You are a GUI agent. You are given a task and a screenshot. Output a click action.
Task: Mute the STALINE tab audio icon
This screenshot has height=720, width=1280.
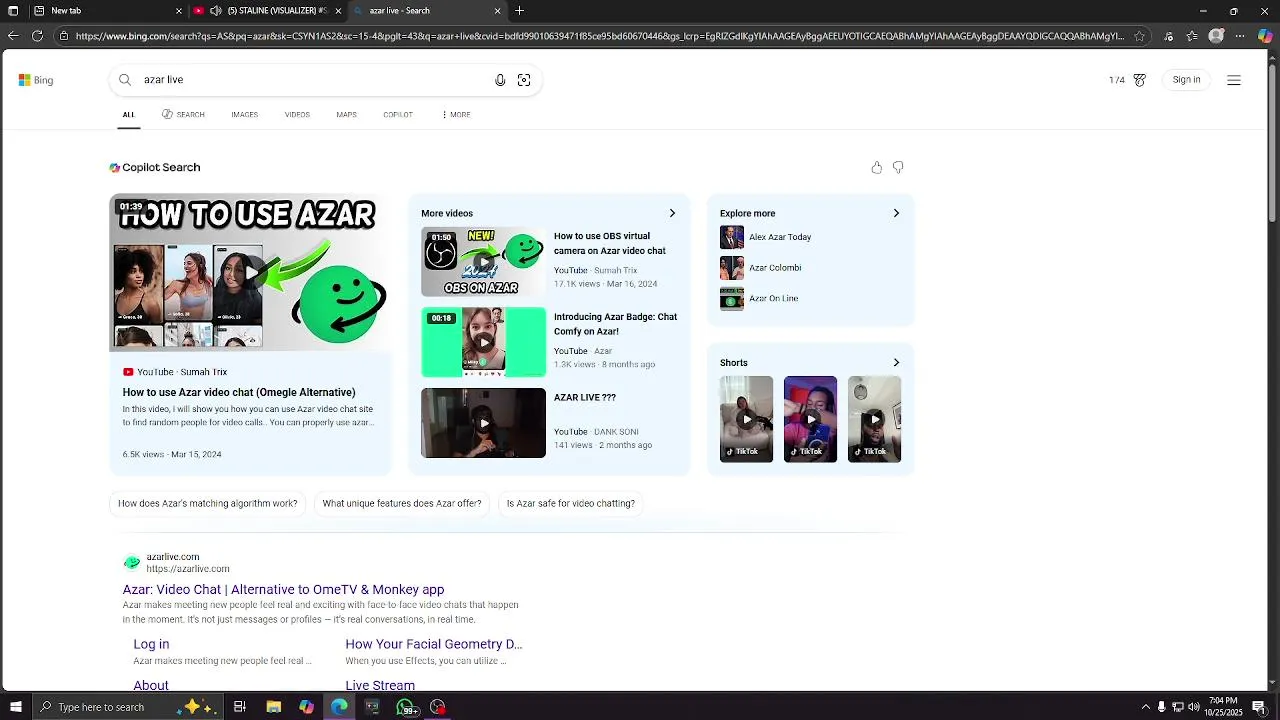(x=215, y=11)
